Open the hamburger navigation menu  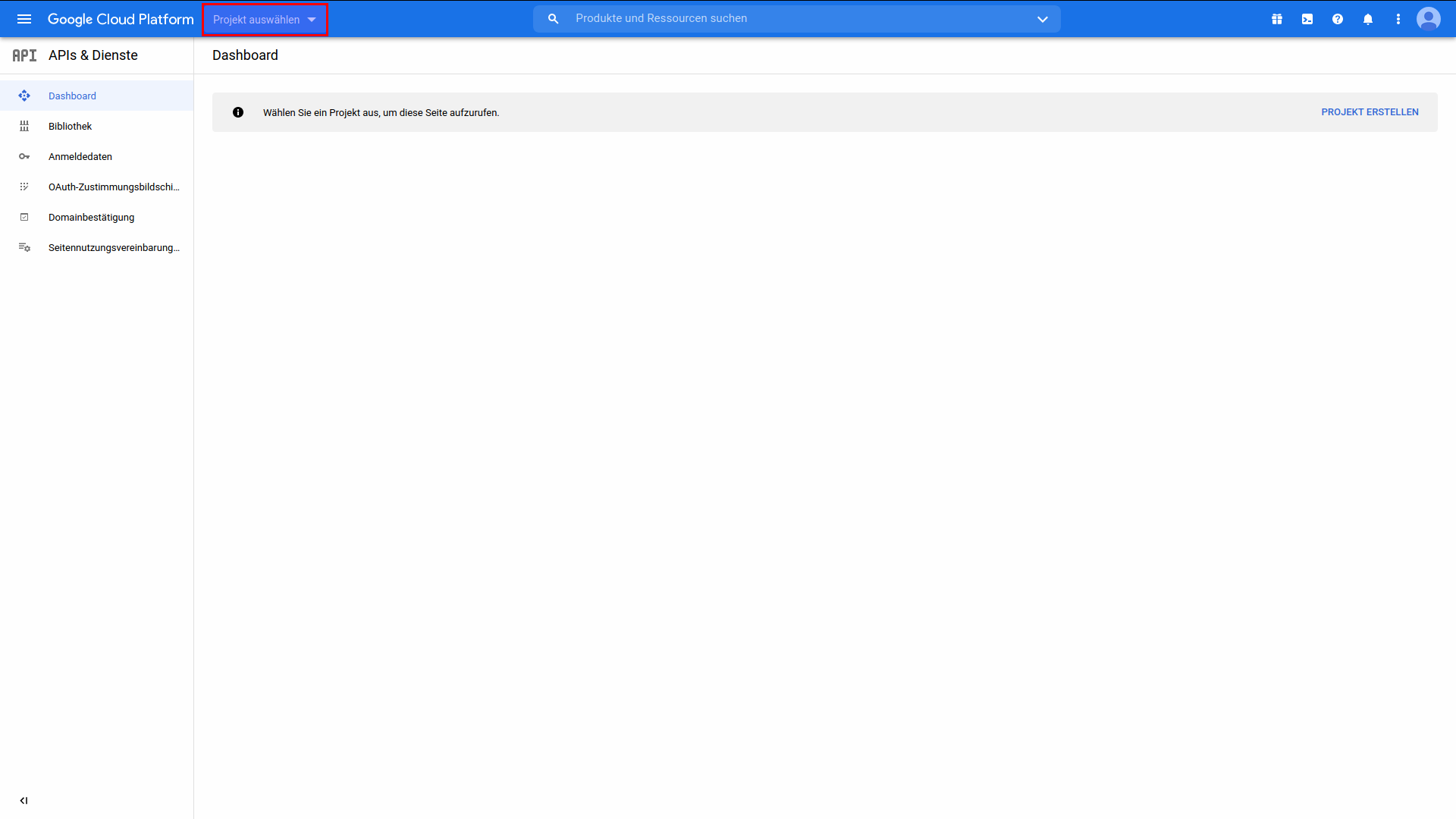pos(24,19)
